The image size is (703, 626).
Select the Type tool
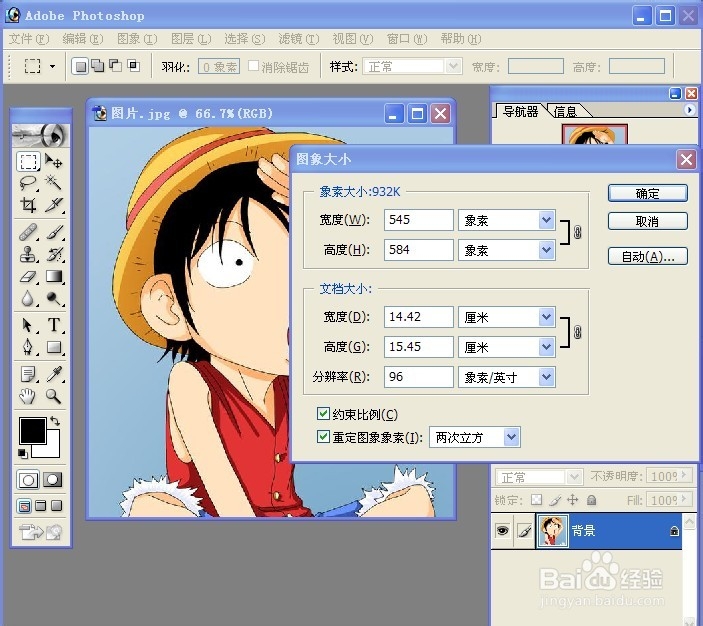54,325
